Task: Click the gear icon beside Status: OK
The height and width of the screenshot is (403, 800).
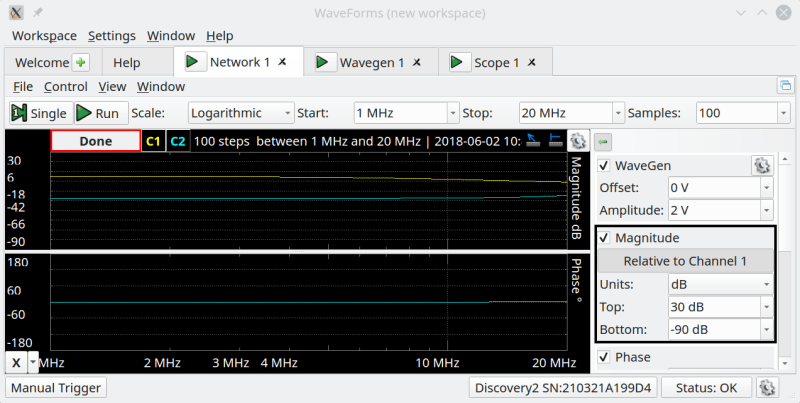Action: 766,387
